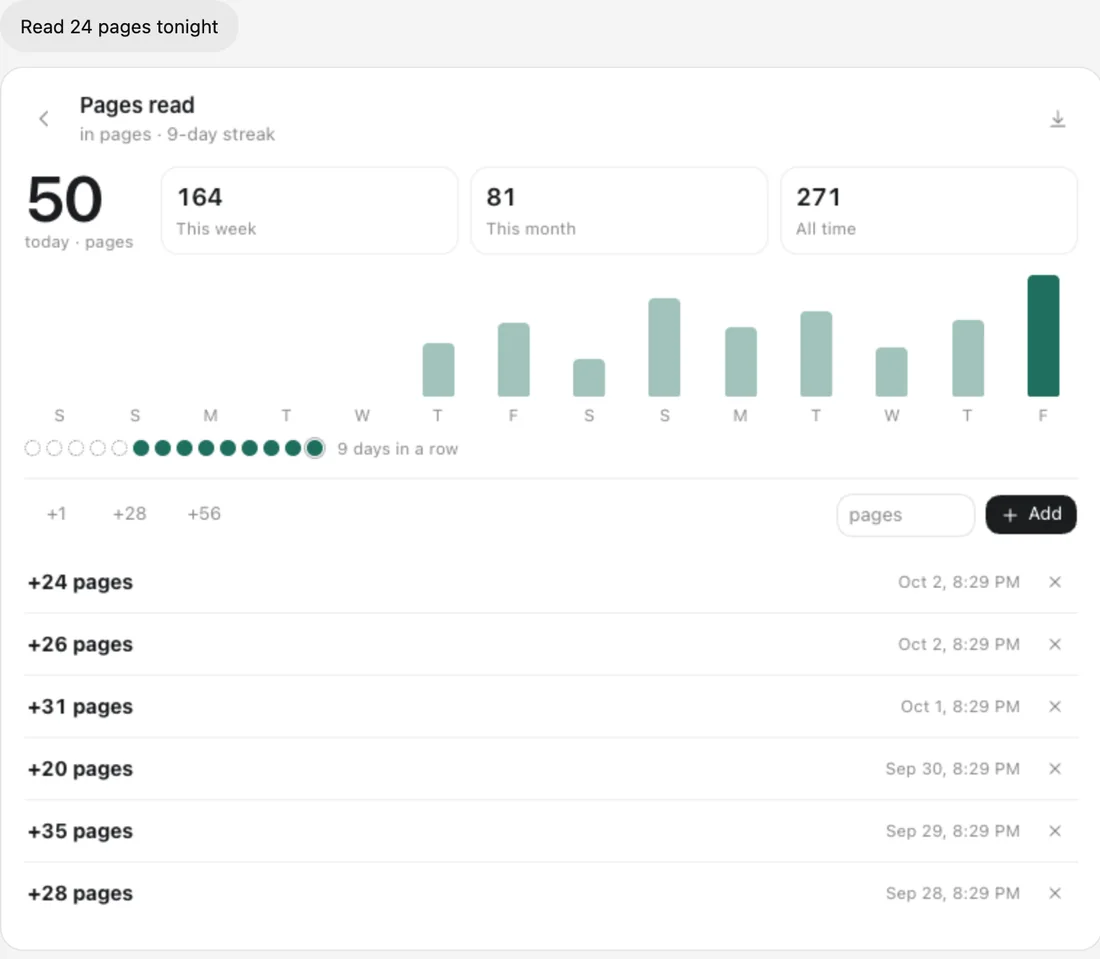Viewport: 1100px width, 959px height.
Task: Select the "+26 pages" entry text
Action: coord(80,645)
